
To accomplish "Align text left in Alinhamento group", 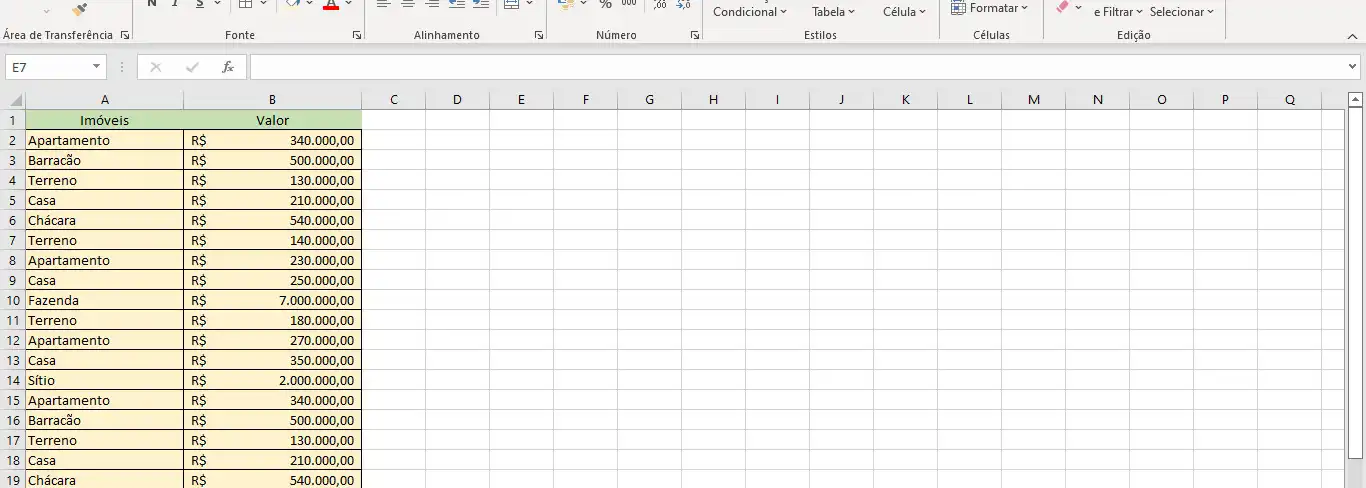I will [x=384, y=4].
